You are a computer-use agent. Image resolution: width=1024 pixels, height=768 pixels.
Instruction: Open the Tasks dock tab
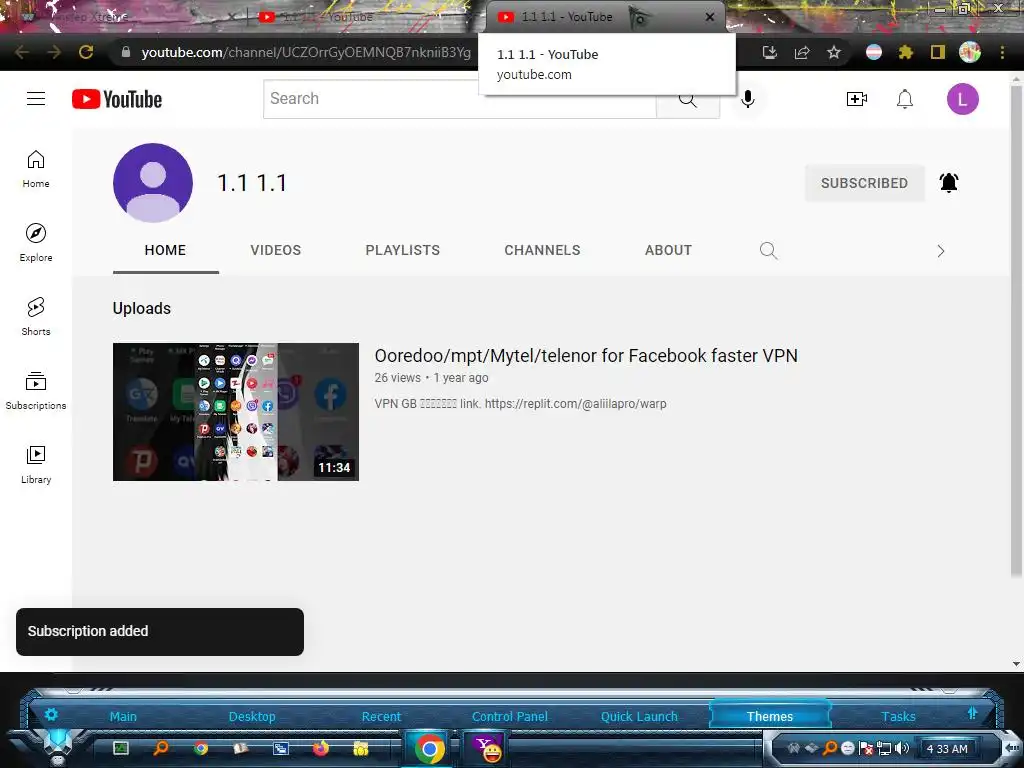click(898, 716)
